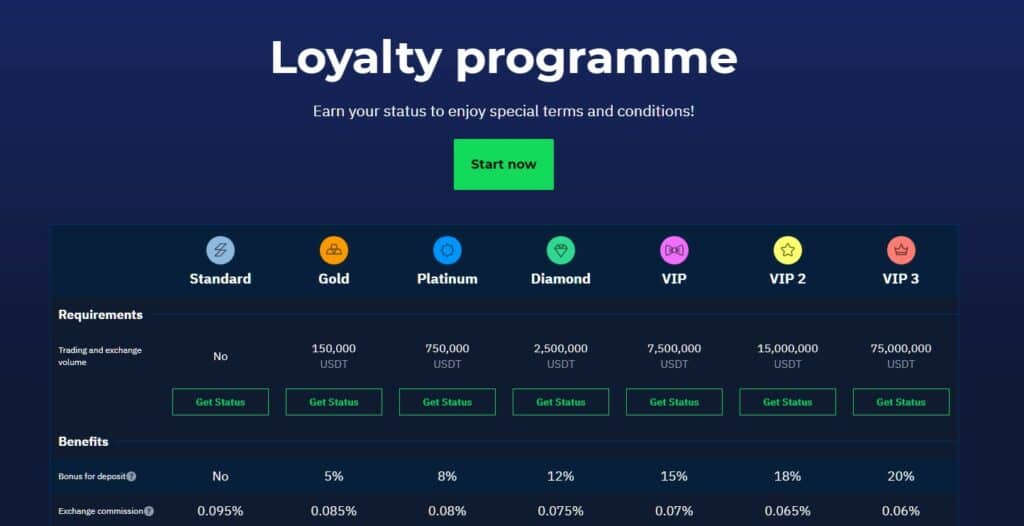The width and height of the screenshot is (1024, 526).
Task: Click the green Start now button
Action: click(x=504, y=164)
